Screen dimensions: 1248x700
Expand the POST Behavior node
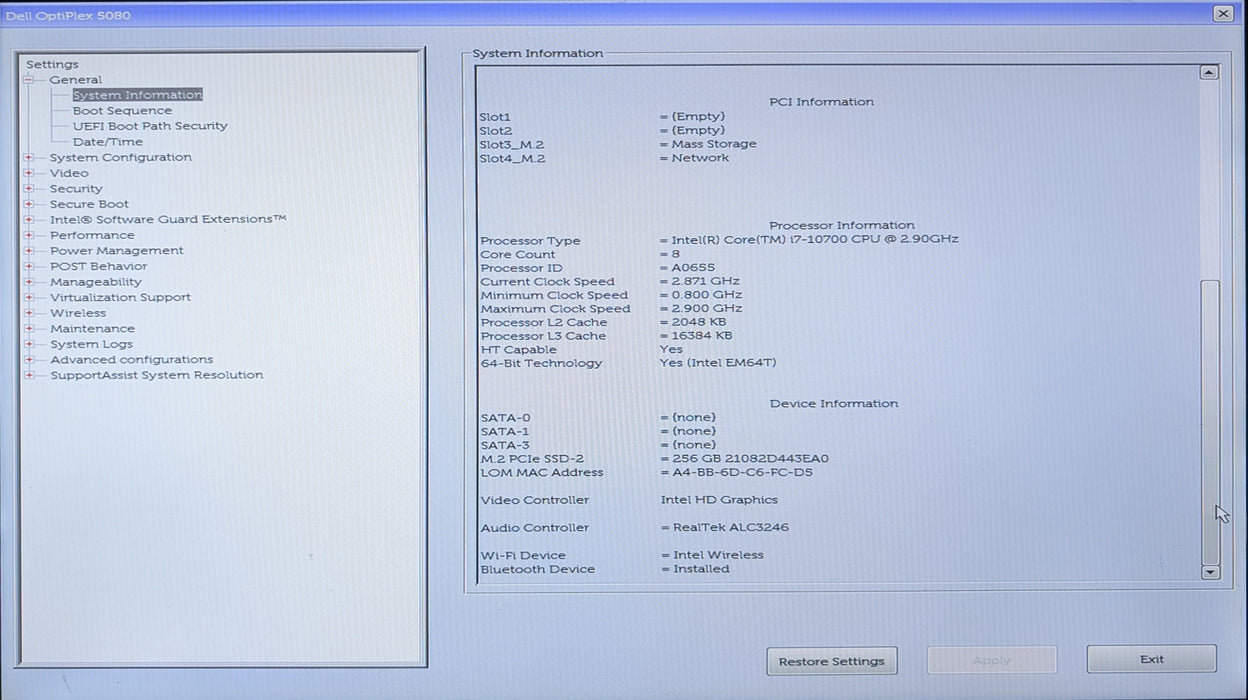(x=29, y=266)
